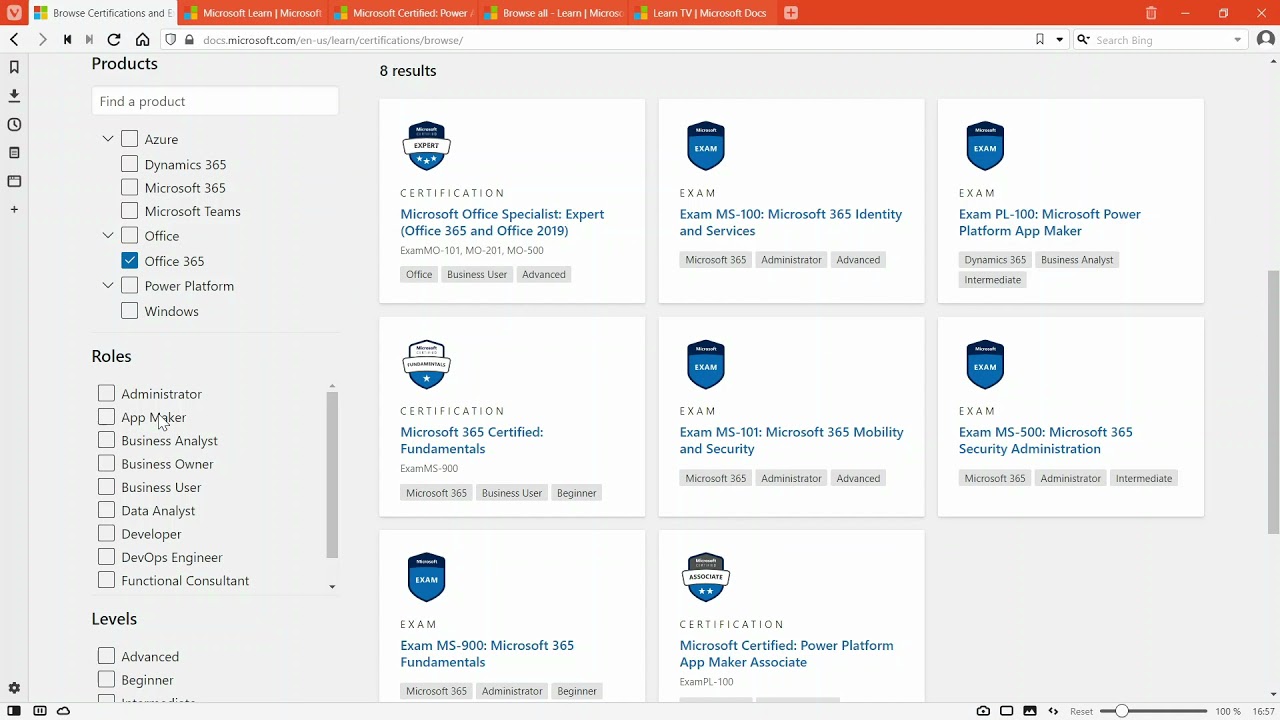Switch to Microsoft Learn tab
Viewport: 1280px width, 720px height.
252,13
